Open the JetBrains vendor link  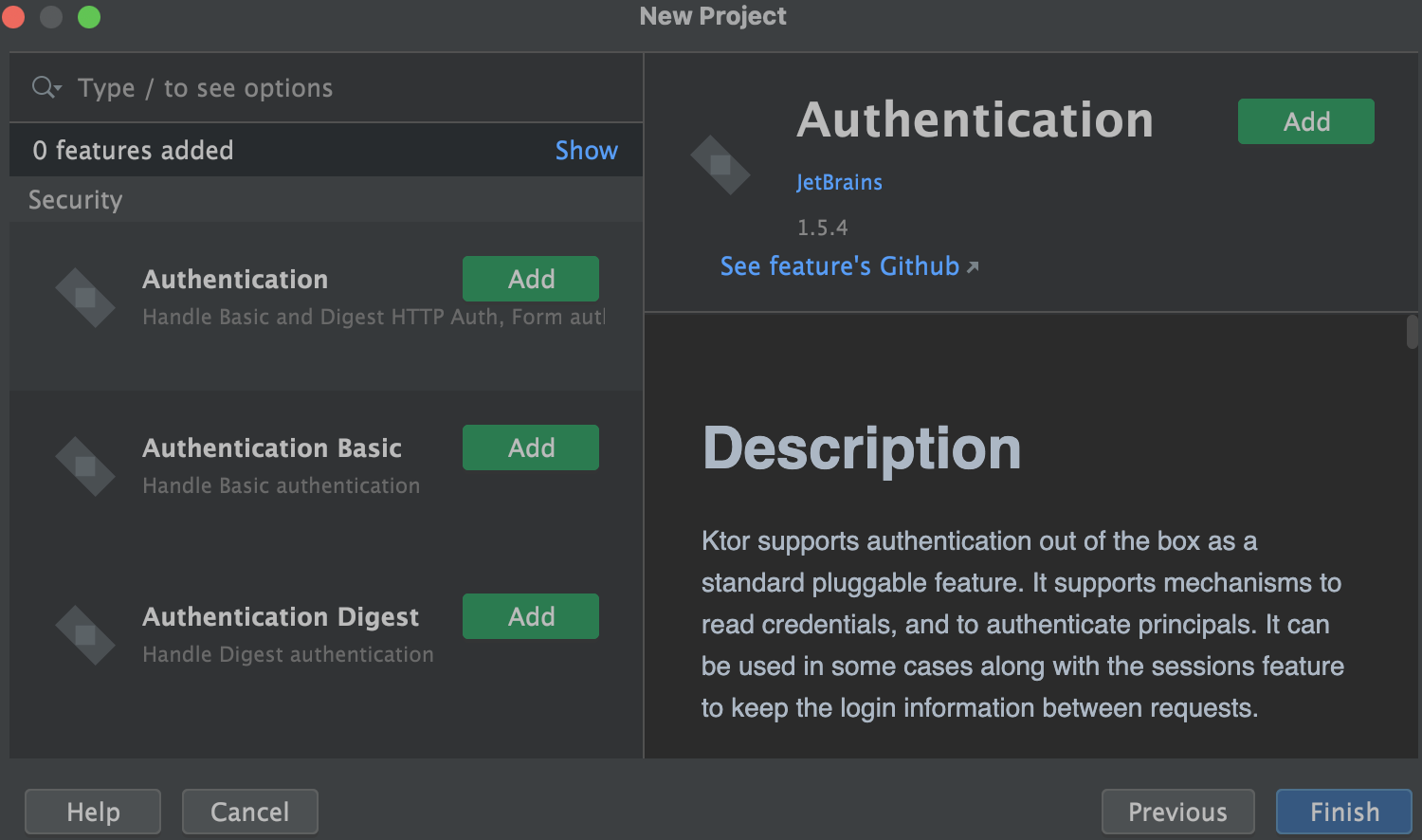[x=839, y=182]
